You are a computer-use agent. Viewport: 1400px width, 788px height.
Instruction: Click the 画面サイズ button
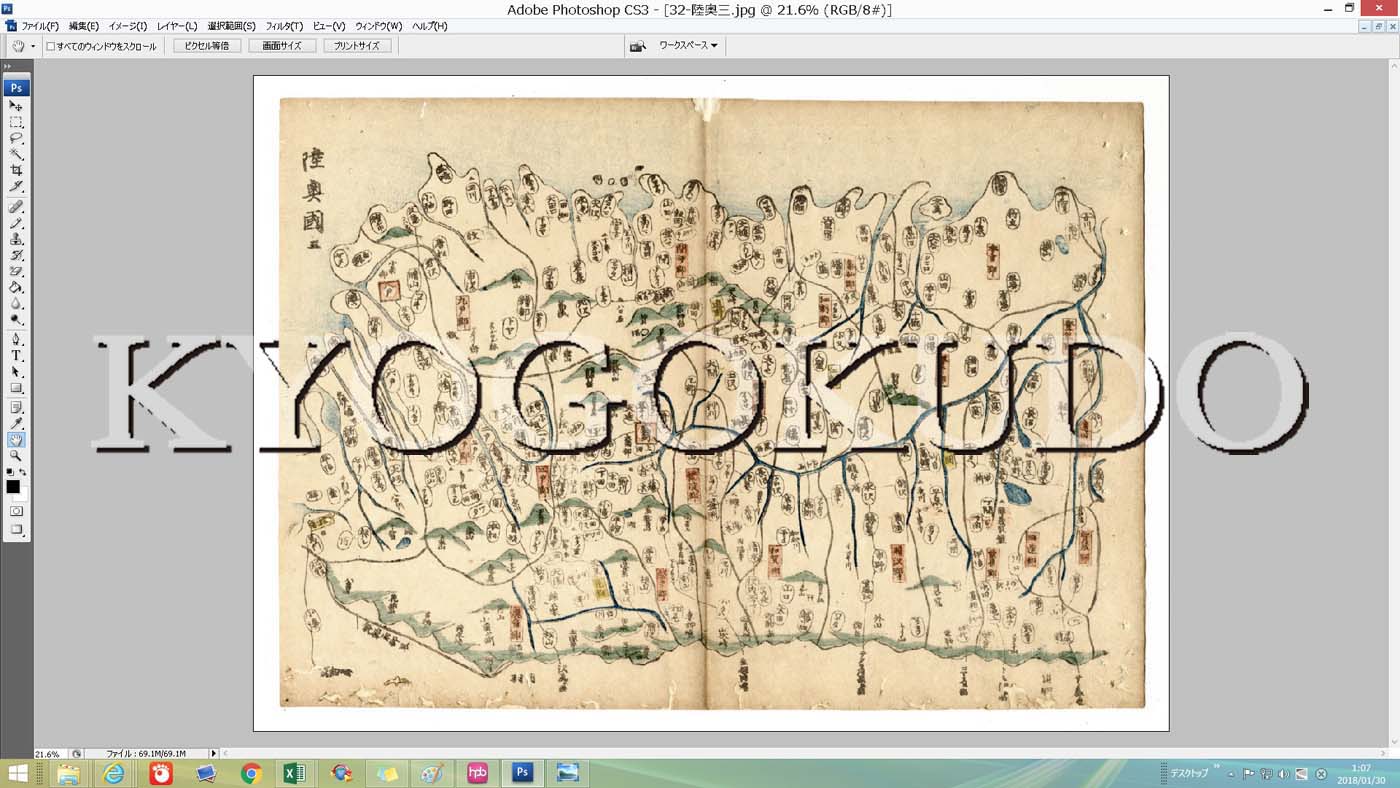282,46
